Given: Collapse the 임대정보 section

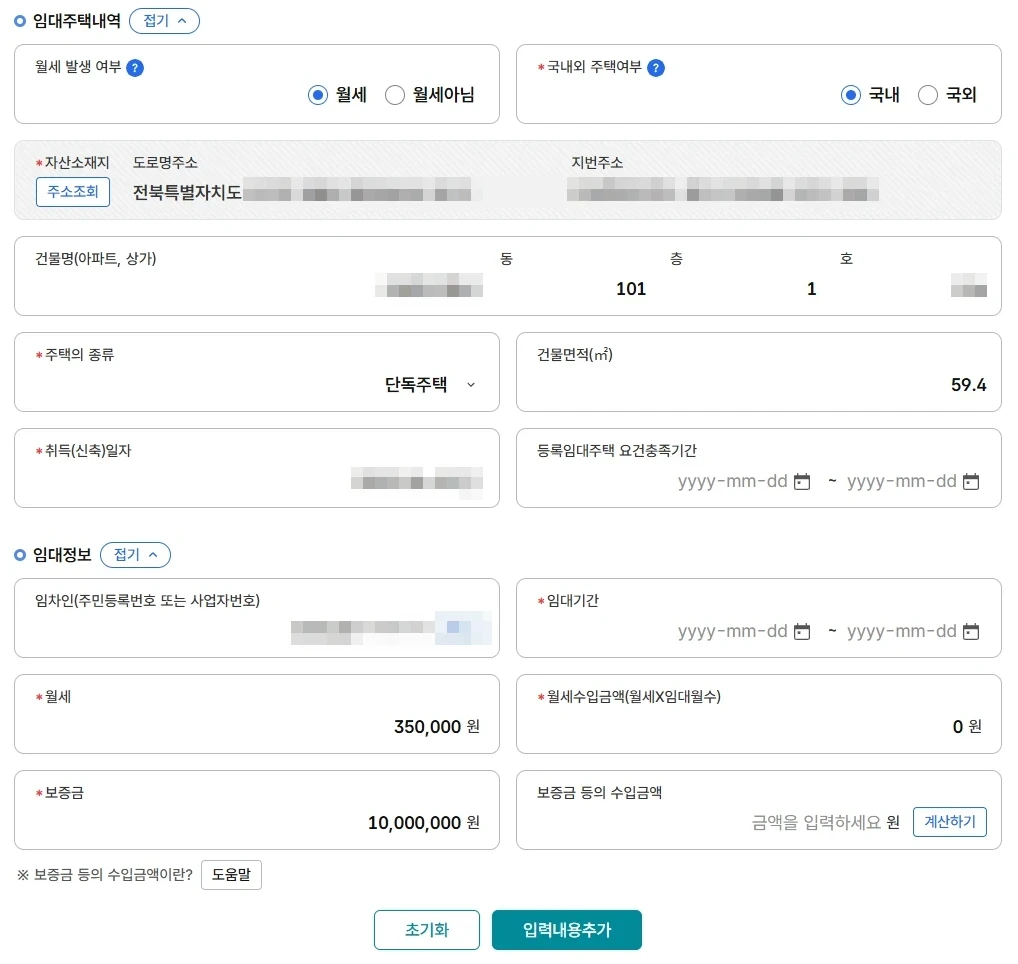Looking at the screenshot, I should point(135,555).
